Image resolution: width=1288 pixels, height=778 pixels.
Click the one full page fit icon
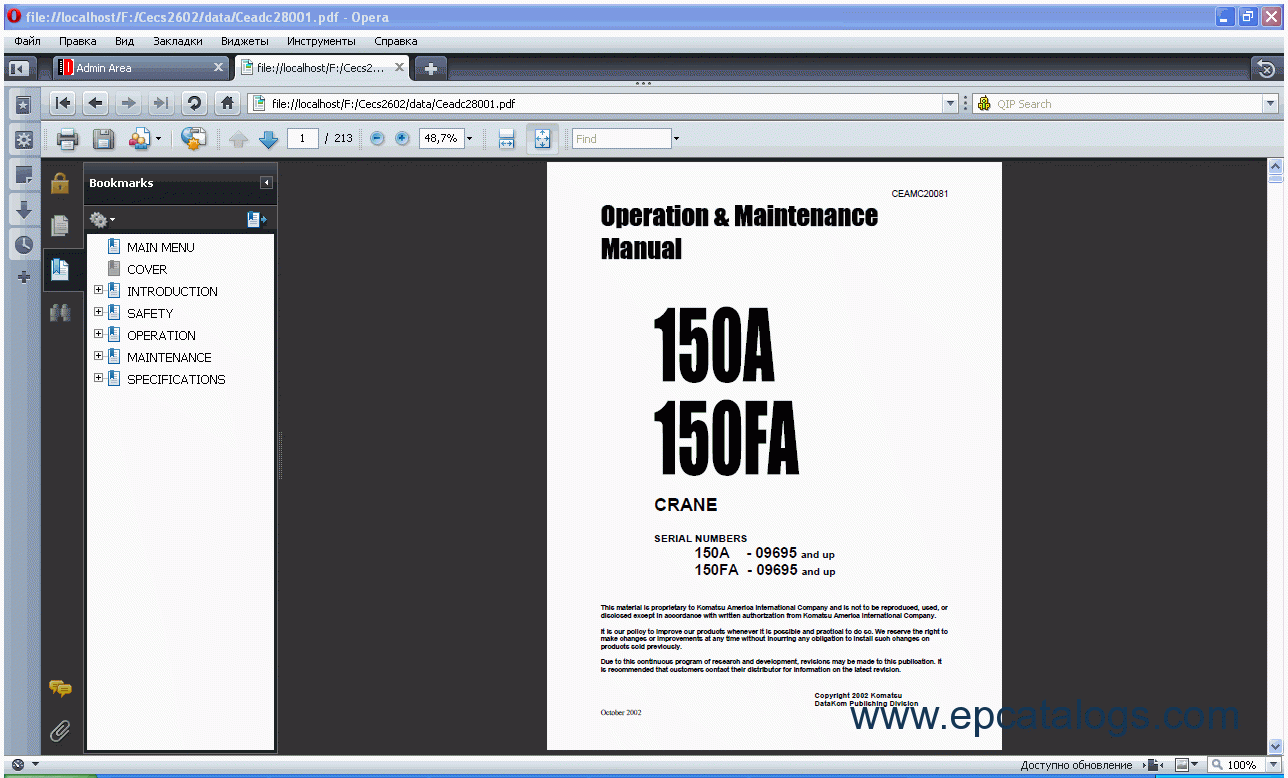click(x=542, y=139)
